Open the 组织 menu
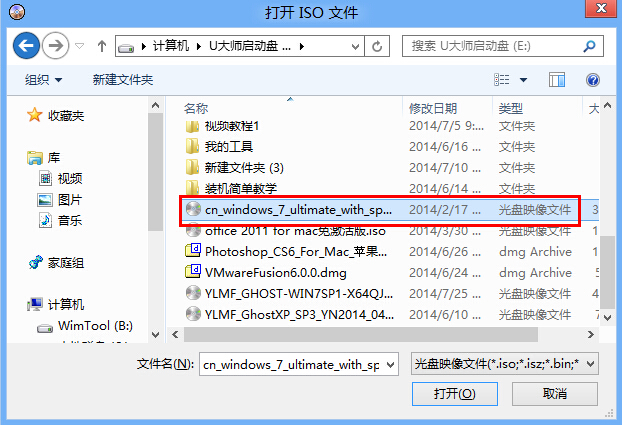 tap(43, 80)
